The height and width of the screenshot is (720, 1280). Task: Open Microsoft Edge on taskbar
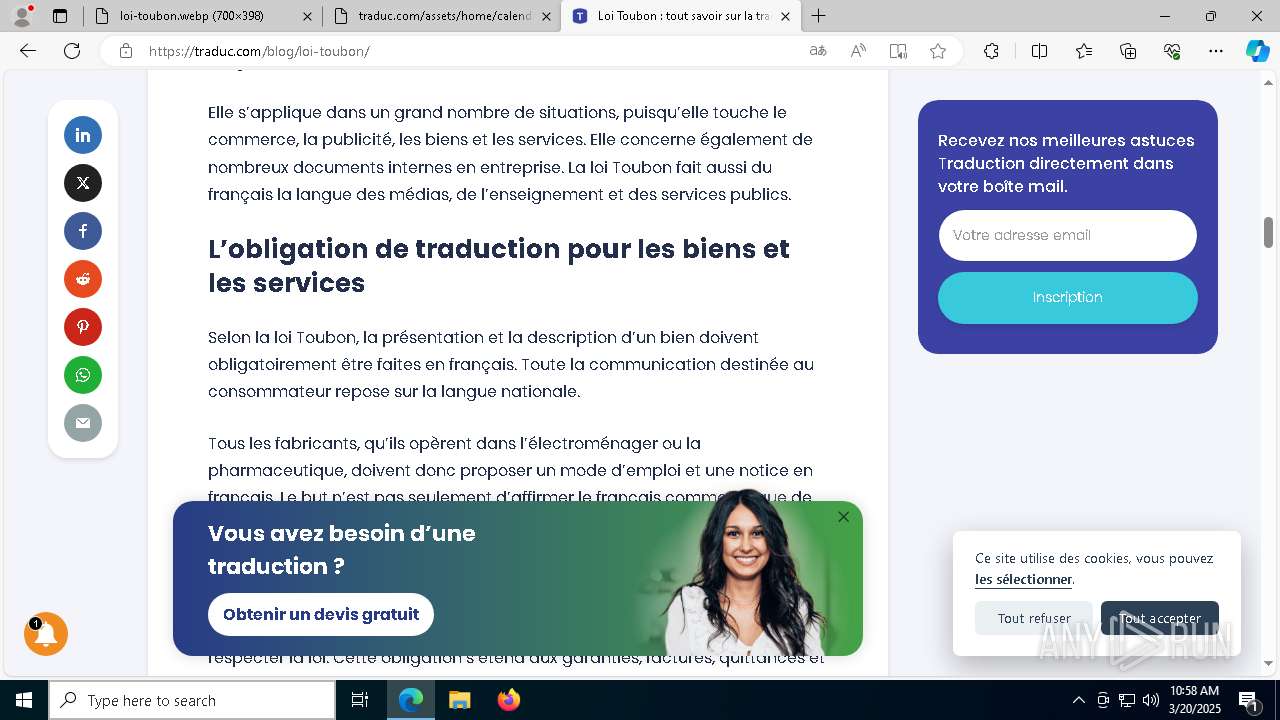(x=411, y=700)
